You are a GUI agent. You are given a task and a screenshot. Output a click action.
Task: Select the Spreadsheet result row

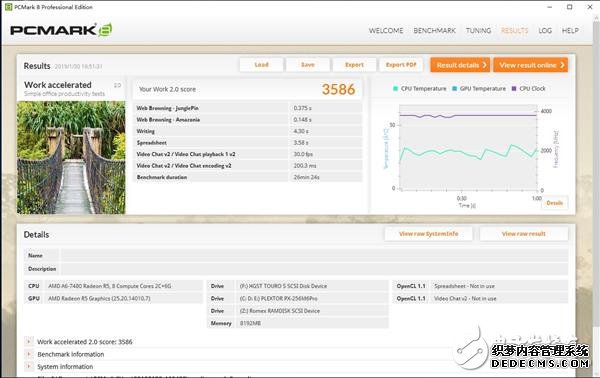248,143
